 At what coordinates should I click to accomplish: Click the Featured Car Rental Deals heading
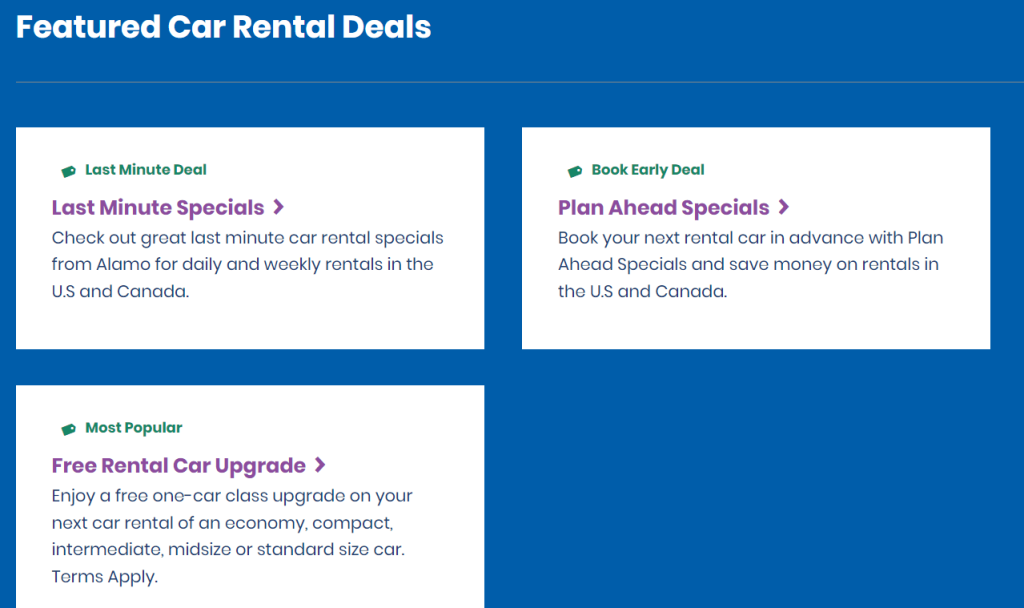click(x=223, y=27)
